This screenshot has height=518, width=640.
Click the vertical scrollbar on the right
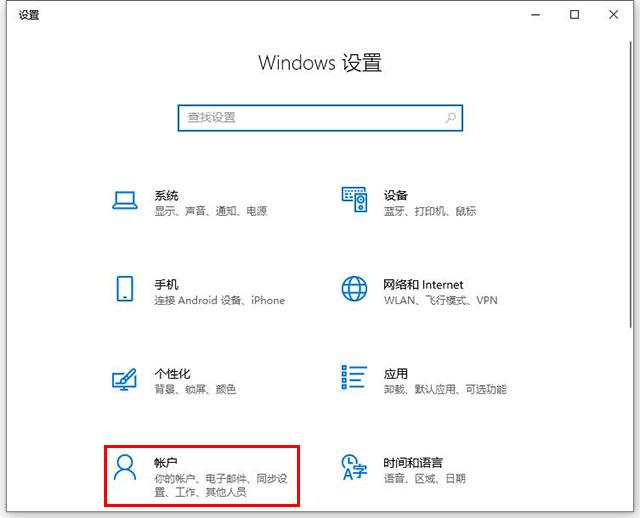pos(631,184)
